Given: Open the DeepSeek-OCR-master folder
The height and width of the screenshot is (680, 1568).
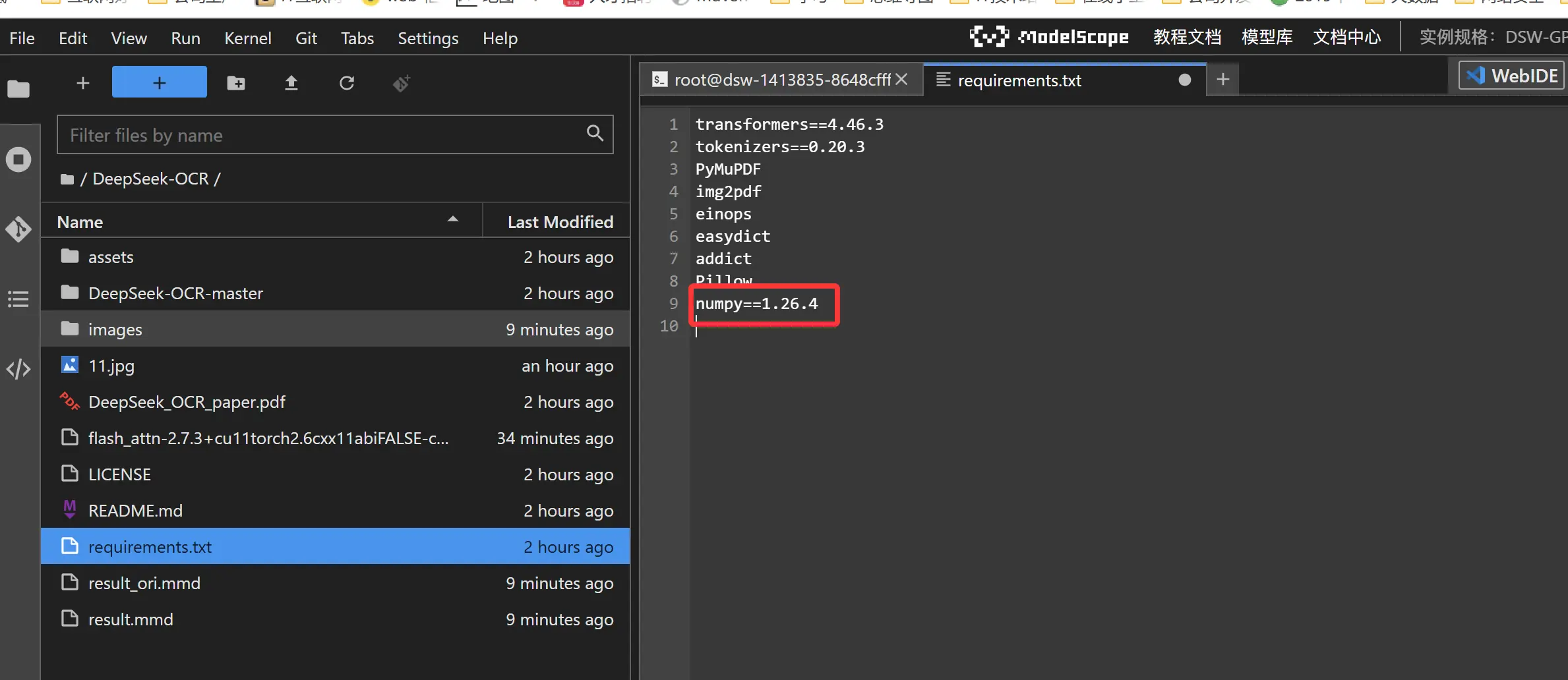Looking at the screenshot, I should point(336,293).
